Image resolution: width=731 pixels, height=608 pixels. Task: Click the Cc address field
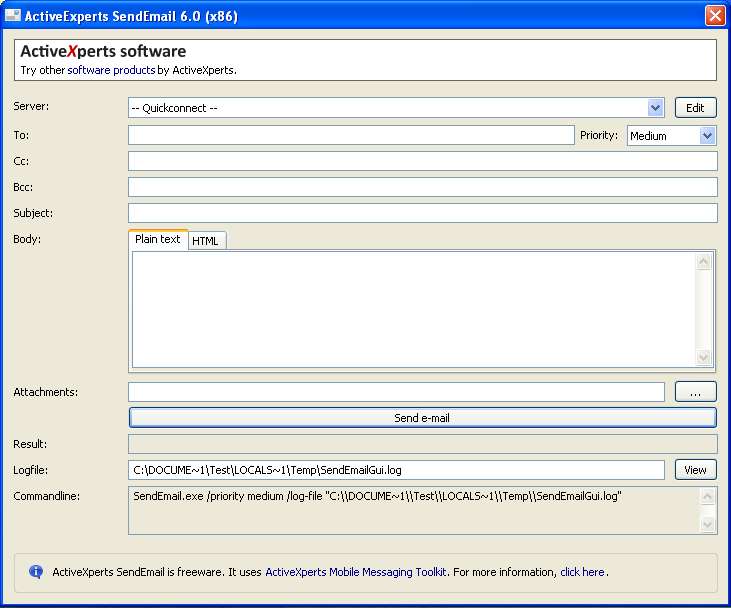pyautogui.click(x=422, y=161)
